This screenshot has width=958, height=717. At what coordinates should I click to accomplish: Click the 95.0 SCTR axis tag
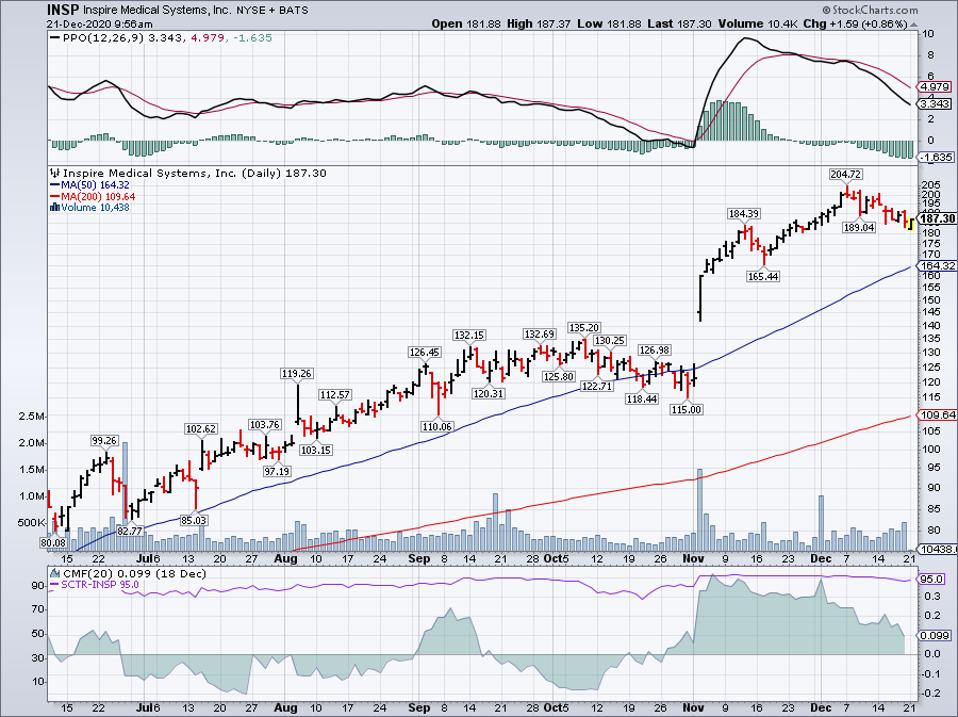pyautogui.click(x=932, y=579)
